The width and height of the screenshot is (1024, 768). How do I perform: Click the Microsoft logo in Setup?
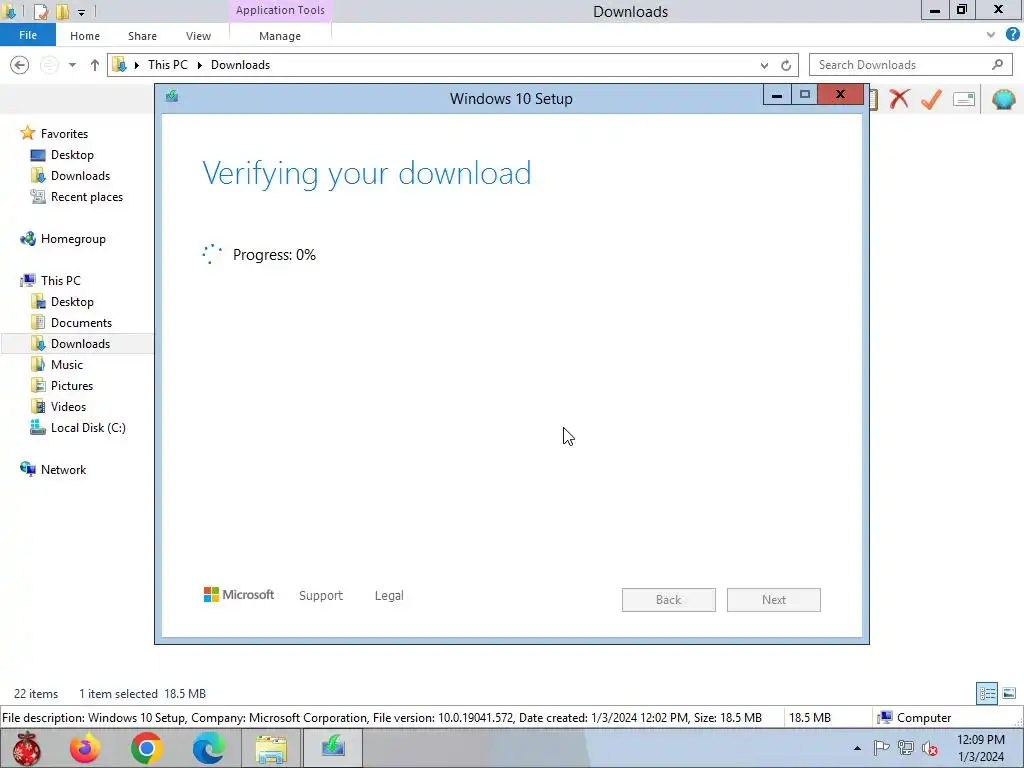(239, 595)
